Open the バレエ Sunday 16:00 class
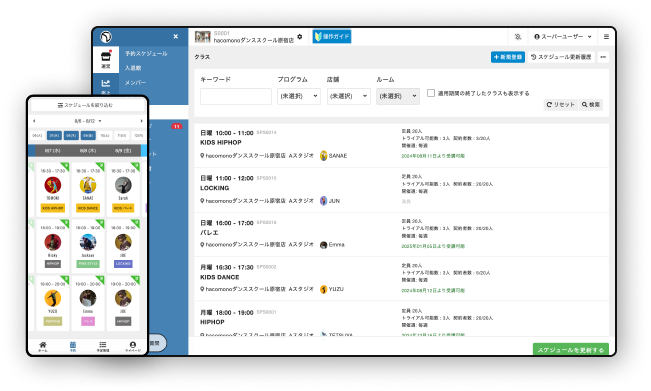Image resolution: width=651 pixels, height=391 pixels. point(401,235)
